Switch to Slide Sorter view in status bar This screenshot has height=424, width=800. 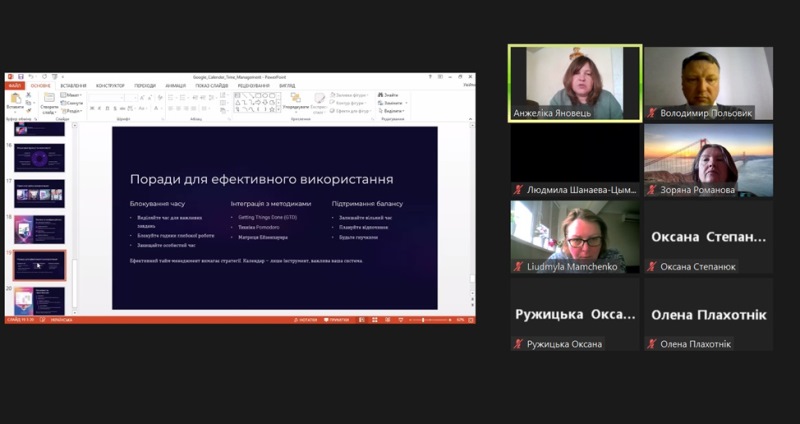[374, 320]
